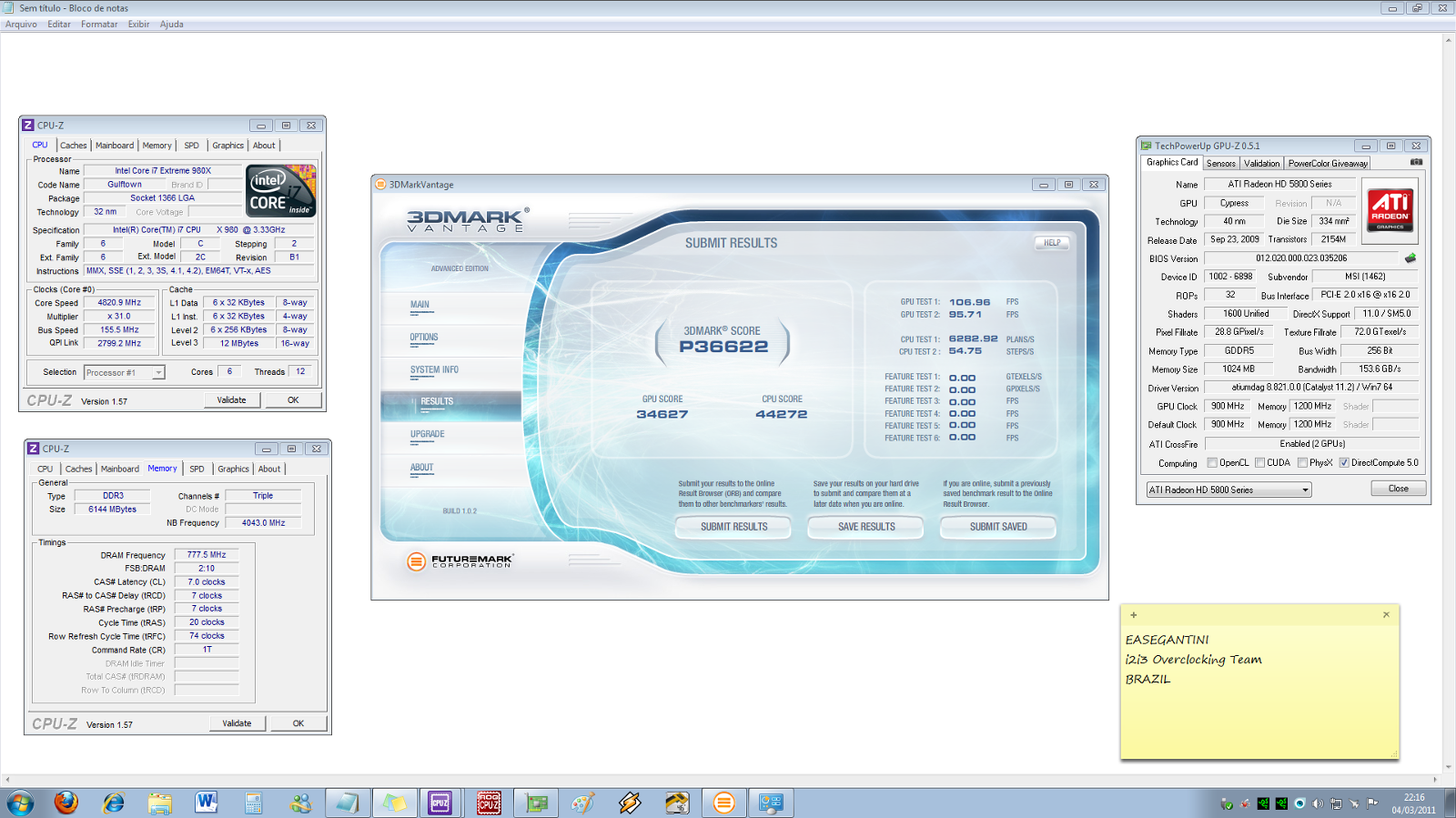Open Paint from the taskbar

pos(582,803)
